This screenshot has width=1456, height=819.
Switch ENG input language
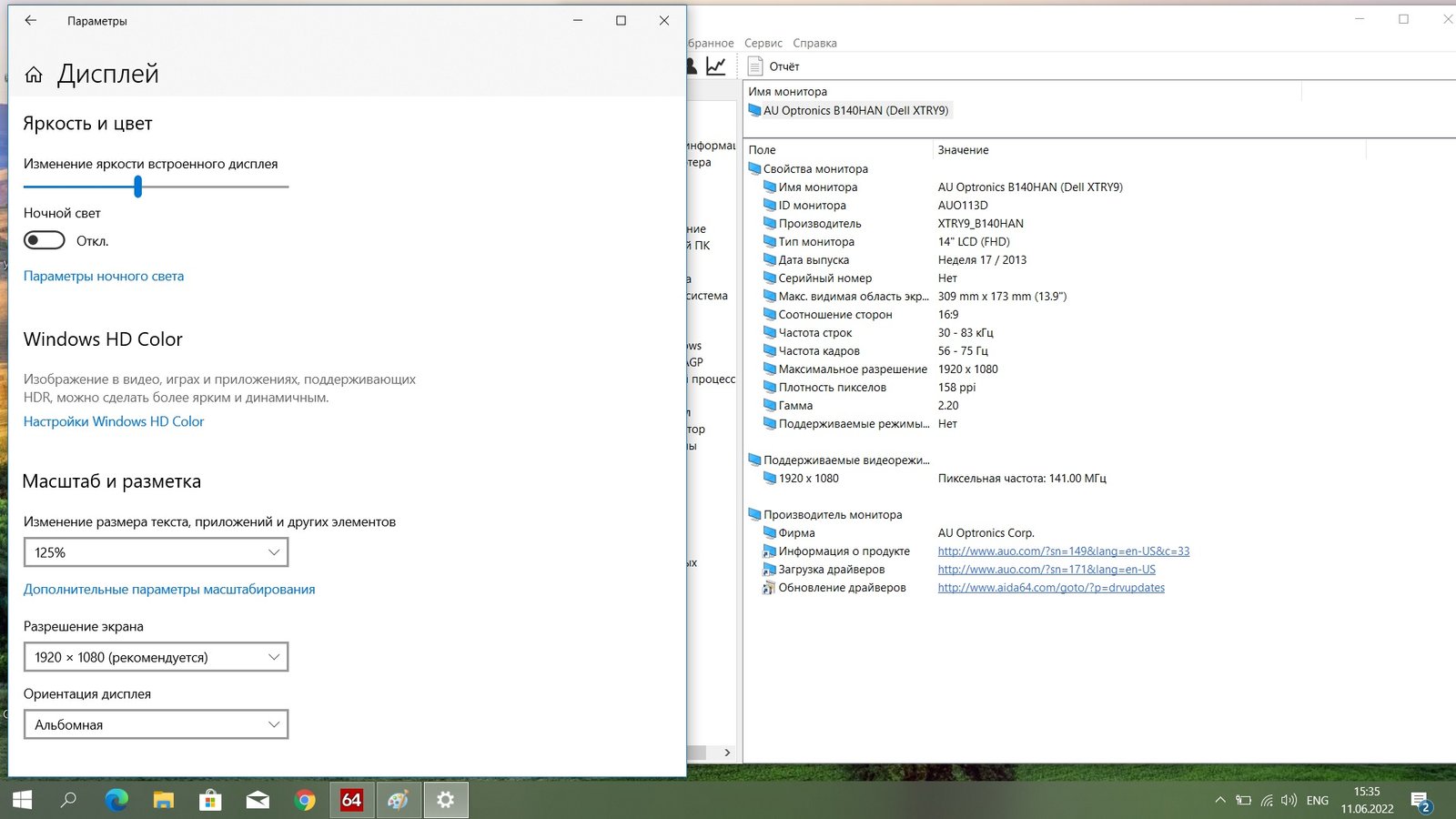pos(1317,800)
